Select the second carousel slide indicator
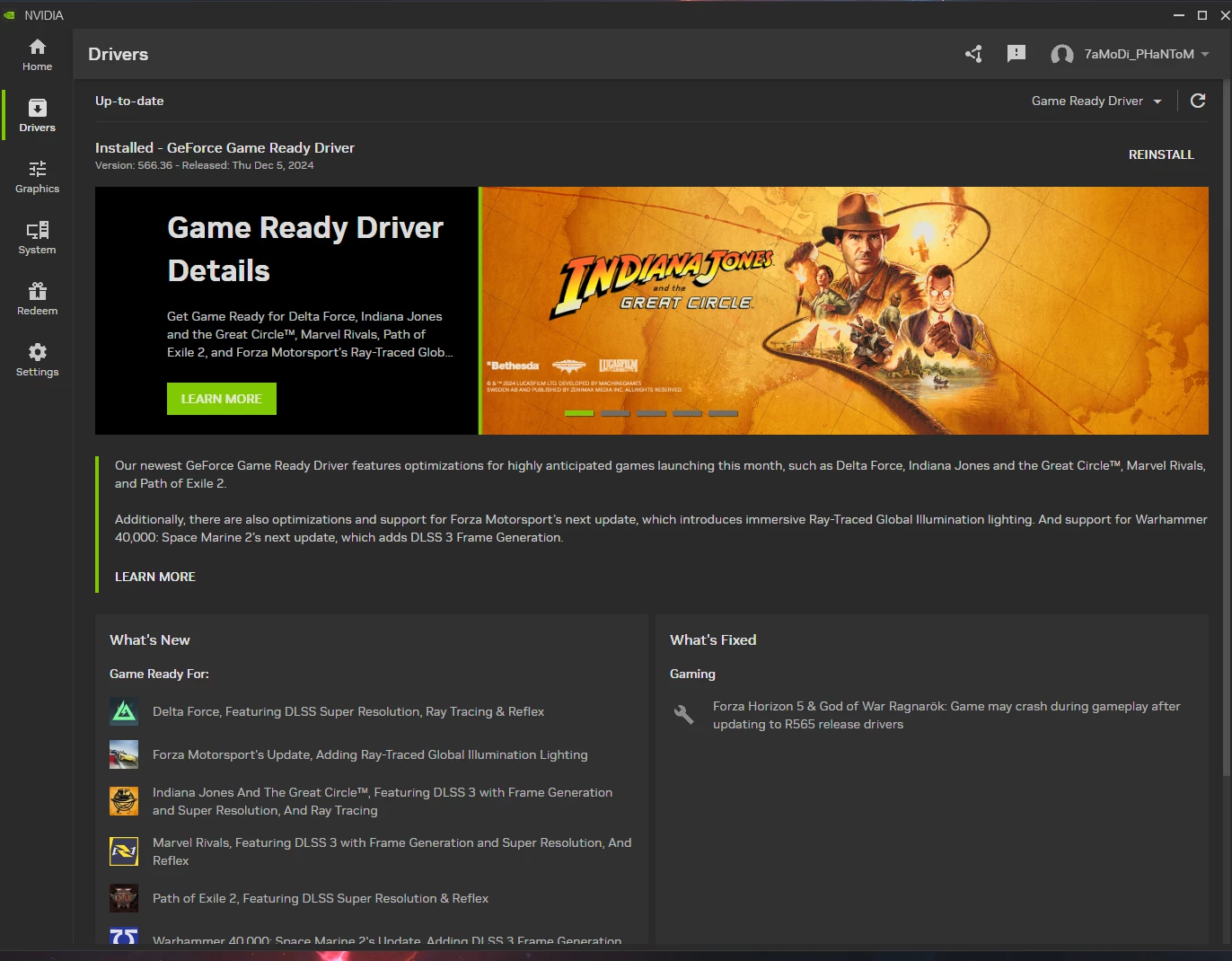This screenshot has width=1232, height=961. coord(615,413)
